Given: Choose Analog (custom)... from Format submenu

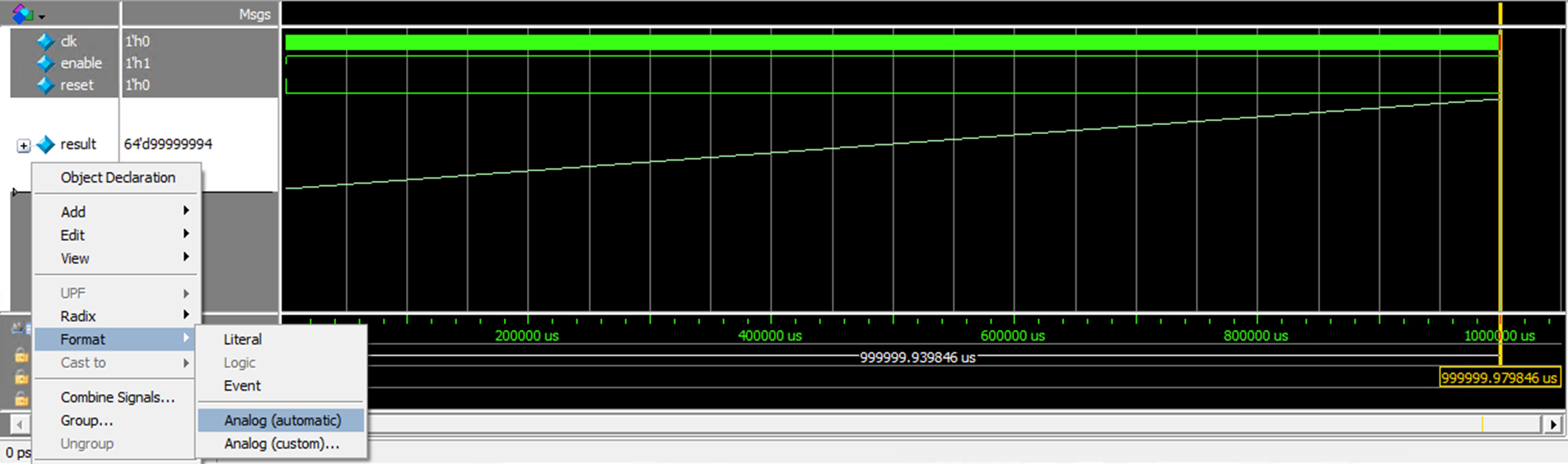Looking at the screenshot, I should click(x=282, y=443).
